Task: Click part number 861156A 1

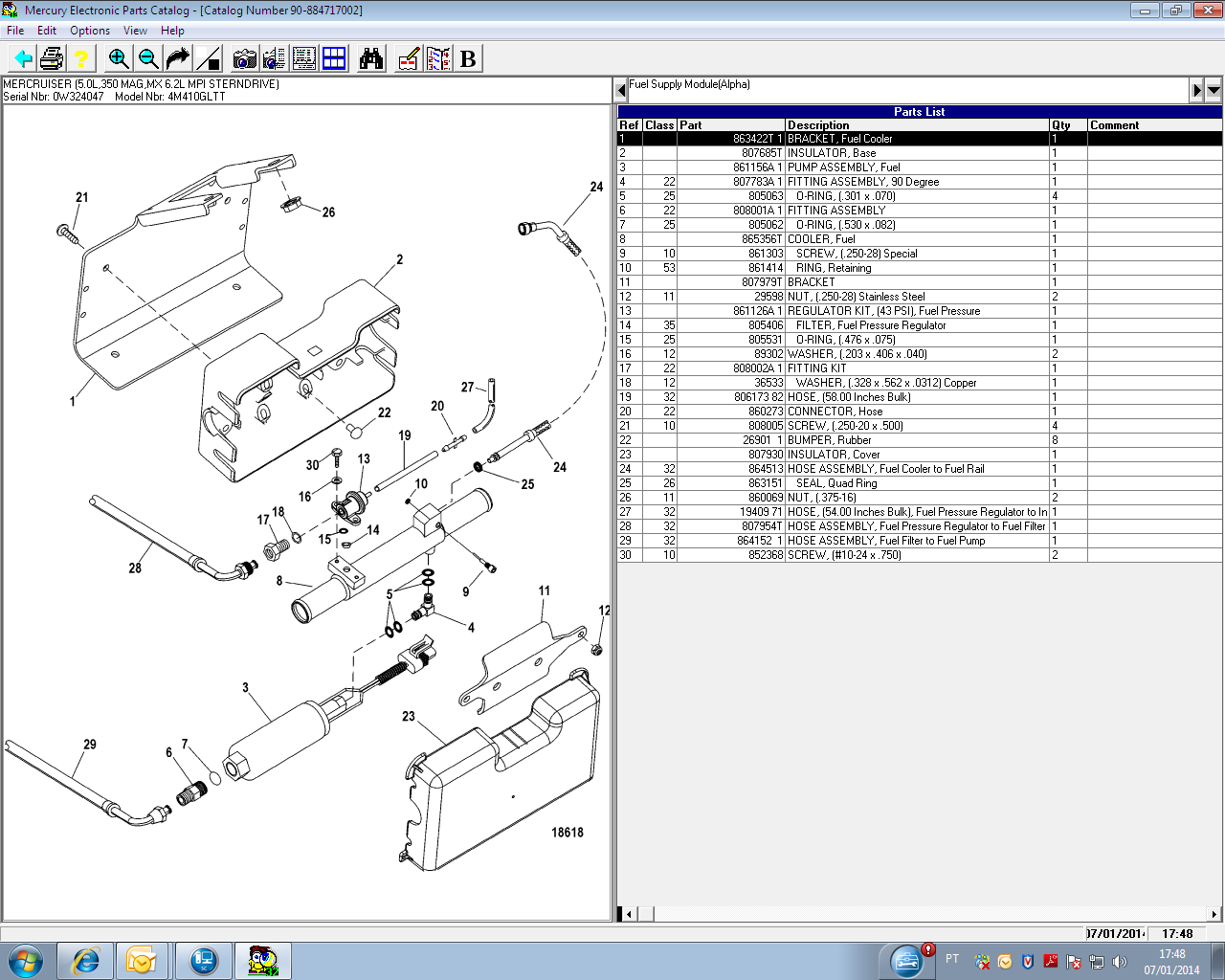Action: point(758,167)
